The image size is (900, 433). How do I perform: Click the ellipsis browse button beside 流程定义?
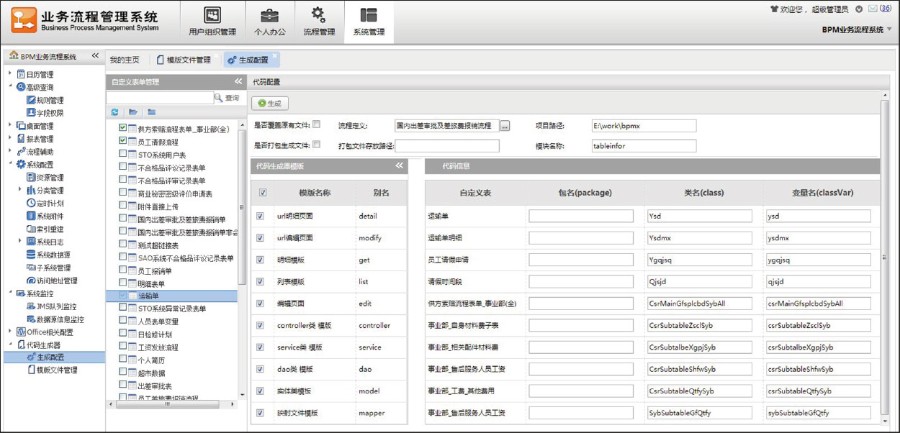(x=505, y=126)
